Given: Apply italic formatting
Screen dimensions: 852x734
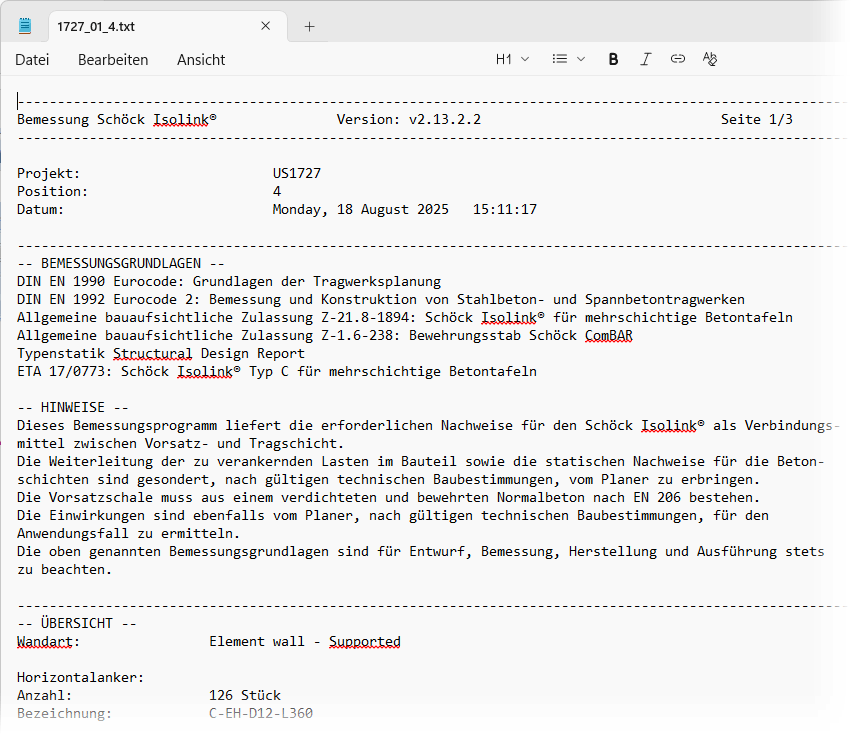Looking at the screenshot, I should (645, 59).
